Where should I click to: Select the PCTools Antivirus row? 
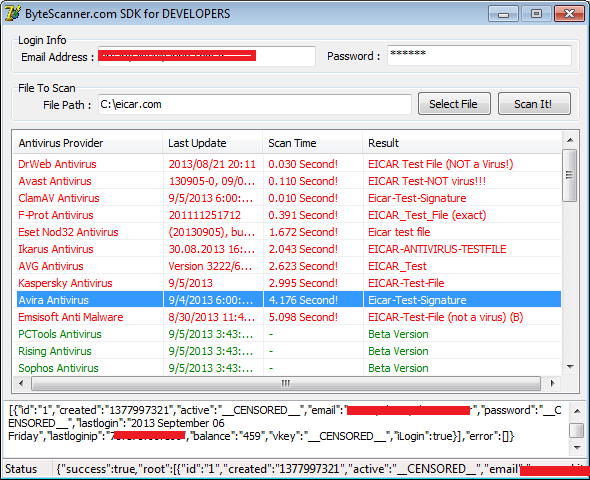point(287,334)
